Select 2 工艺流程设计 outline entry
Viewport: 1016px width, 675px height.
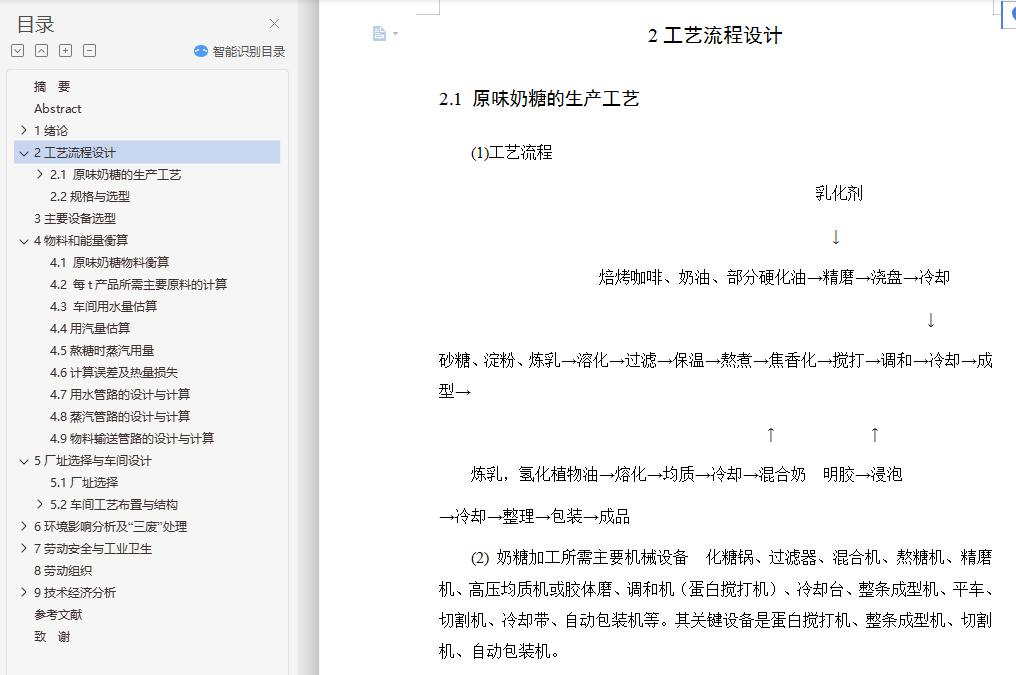tap(75, 153)
